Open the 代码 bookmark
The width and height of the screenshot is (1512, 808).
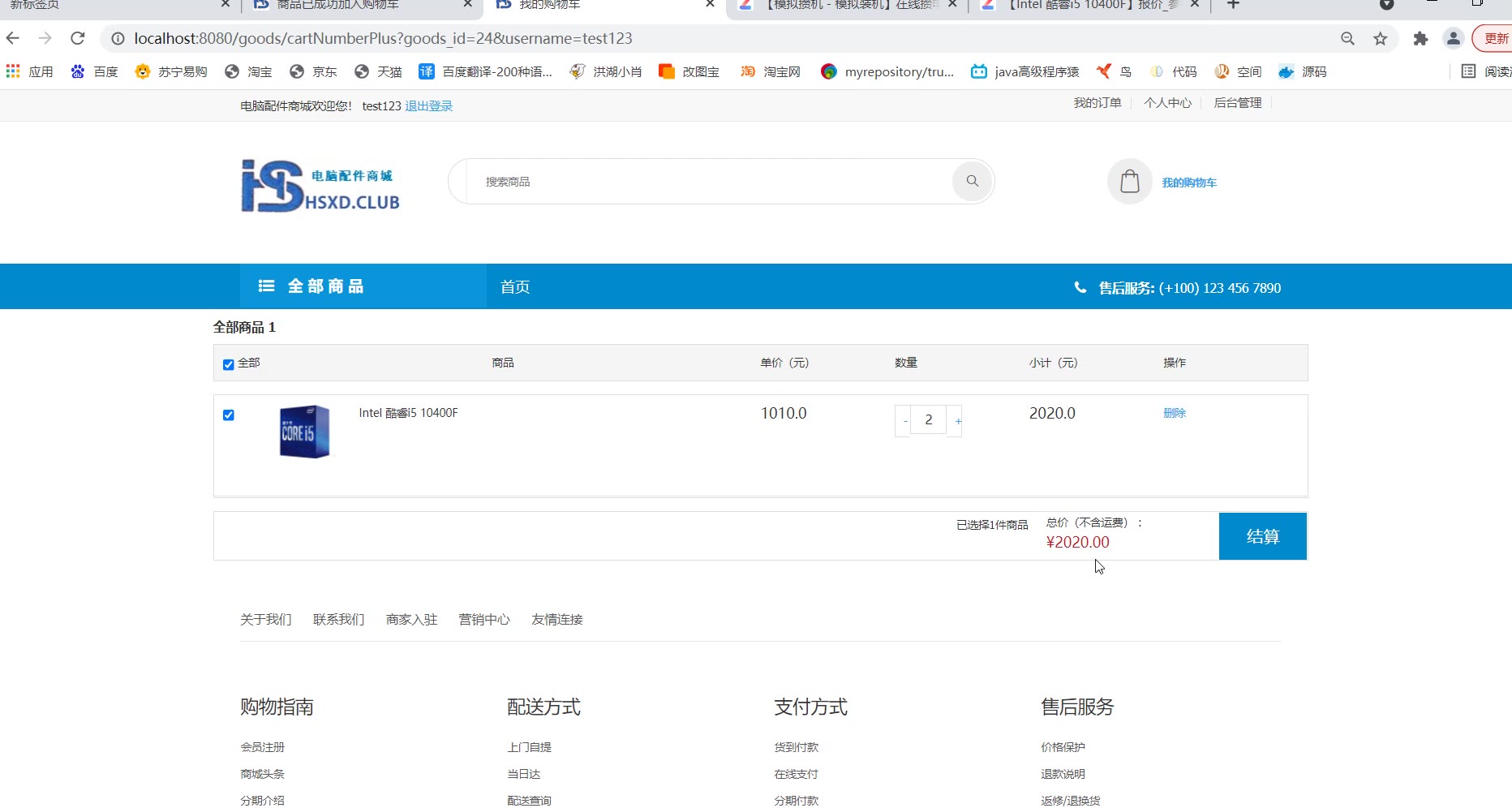[1173, 71]
